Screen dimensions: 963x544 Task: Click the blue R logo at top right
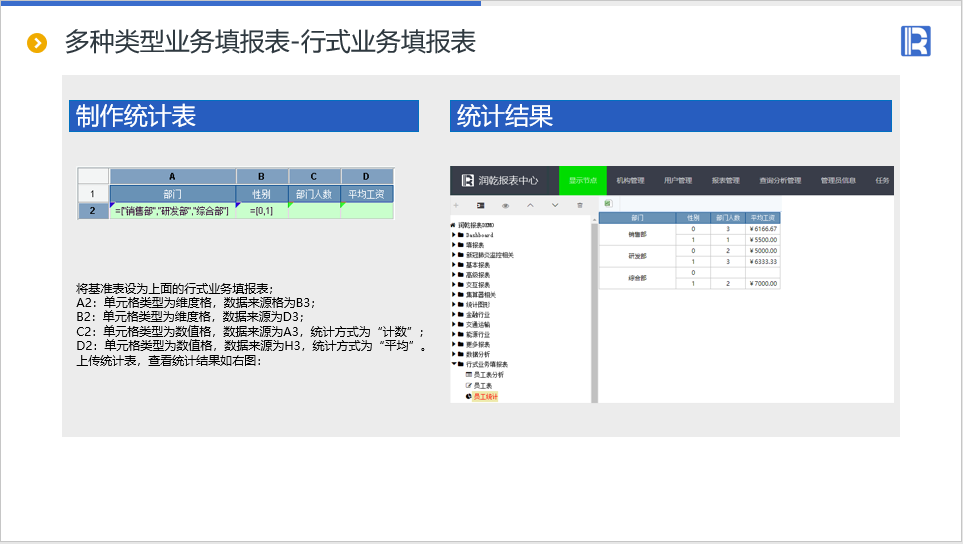click(915, 41)
